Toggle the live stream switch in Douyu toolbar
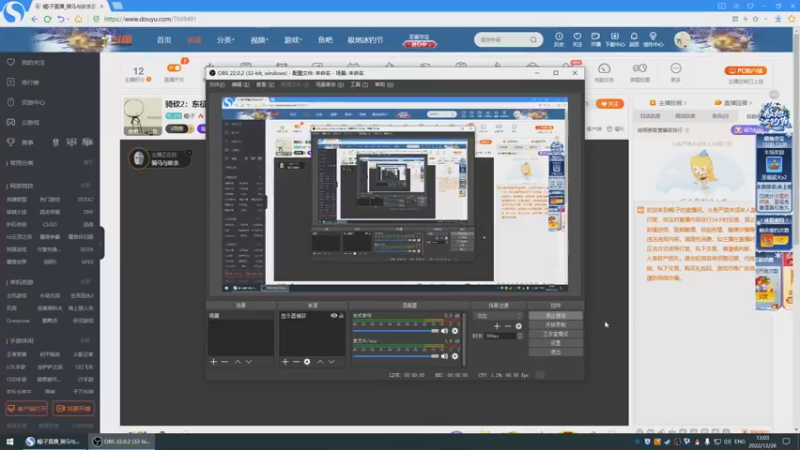 (174, 68)
